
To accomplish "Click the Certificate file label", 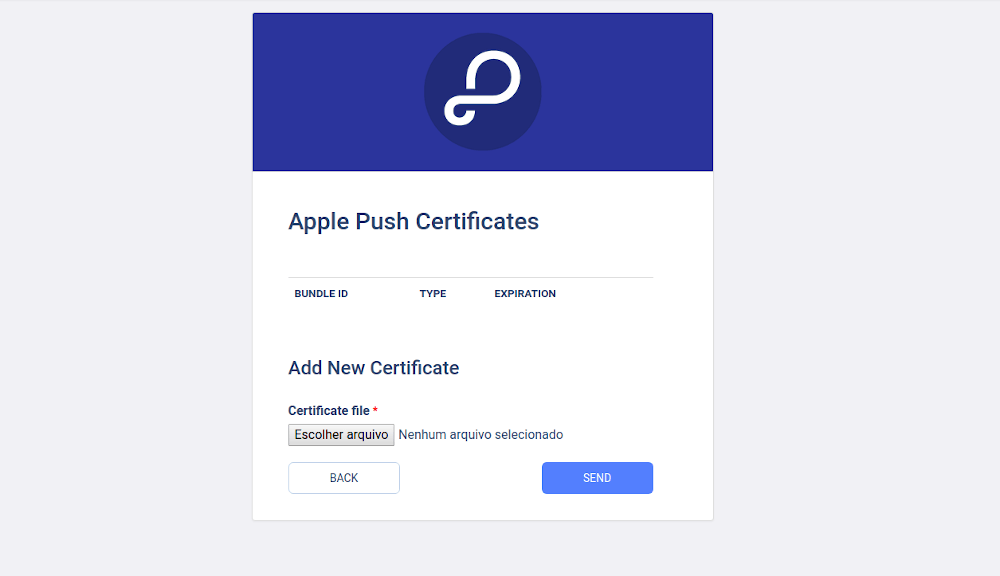I will 328,411.
